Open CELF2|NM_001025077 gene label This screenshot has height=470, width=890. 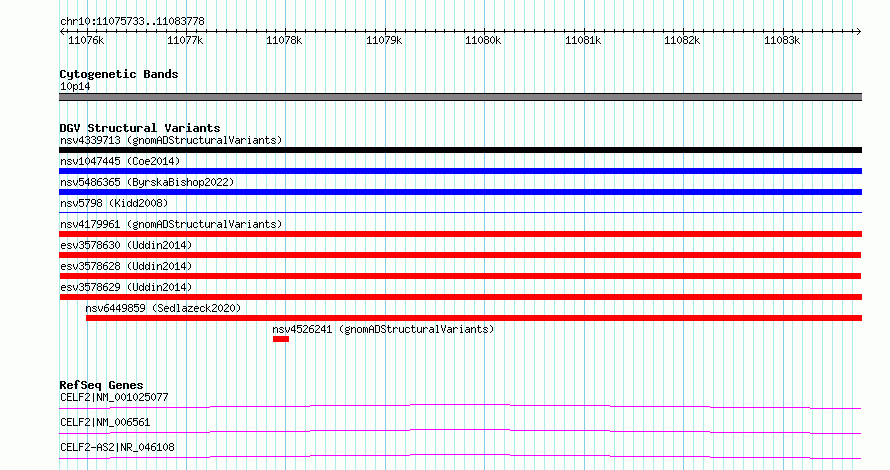click(x=114, y=397)
